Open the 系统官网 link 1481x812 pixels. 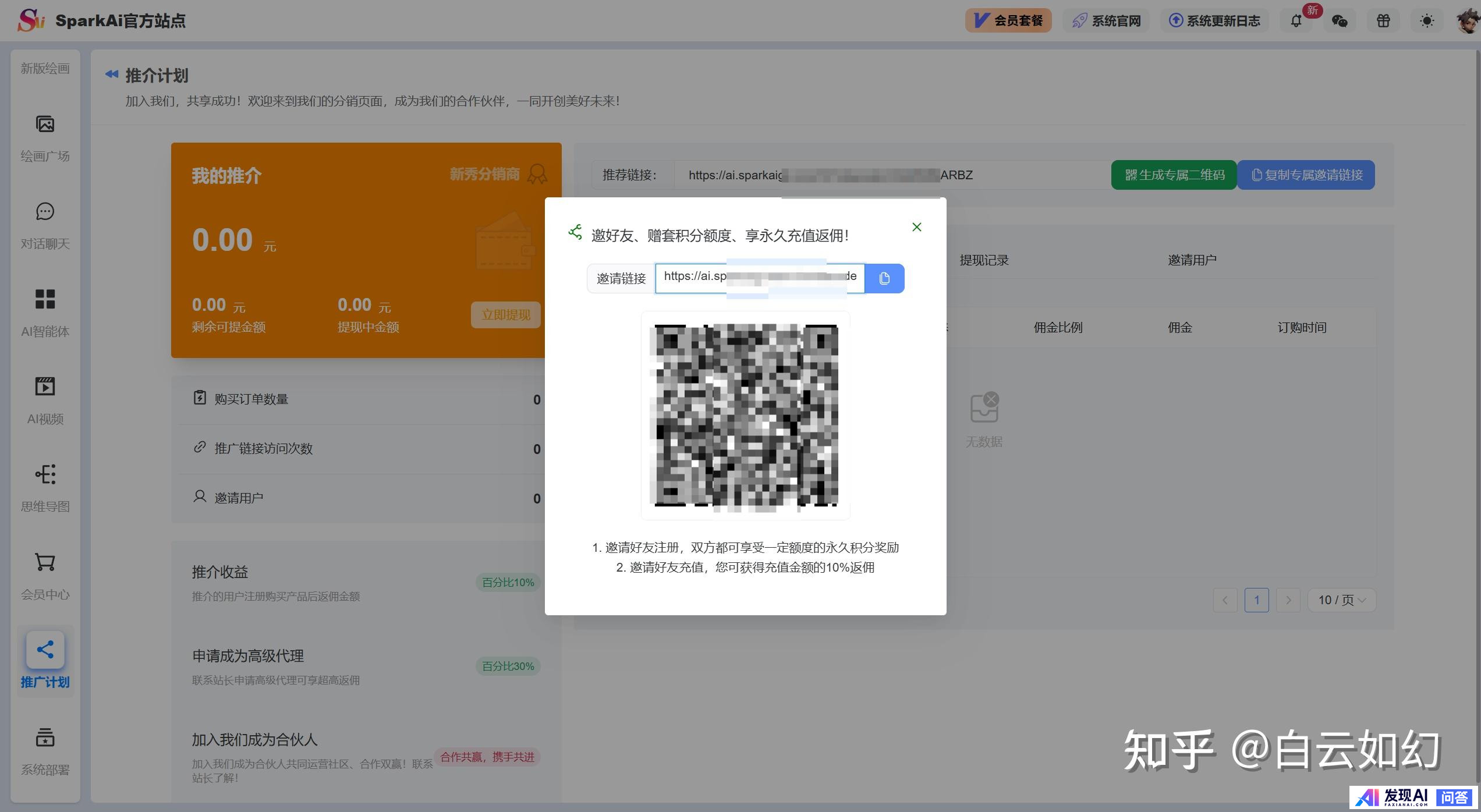point(1106,21)
